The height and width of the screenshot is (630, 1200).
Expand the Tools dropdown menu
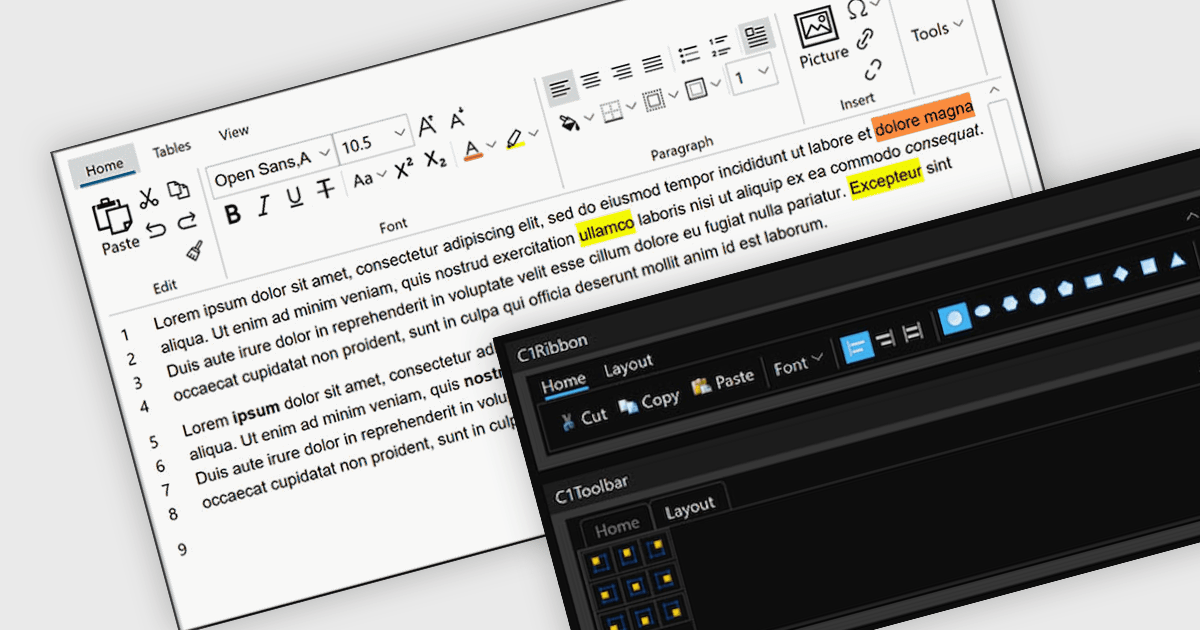937,31
